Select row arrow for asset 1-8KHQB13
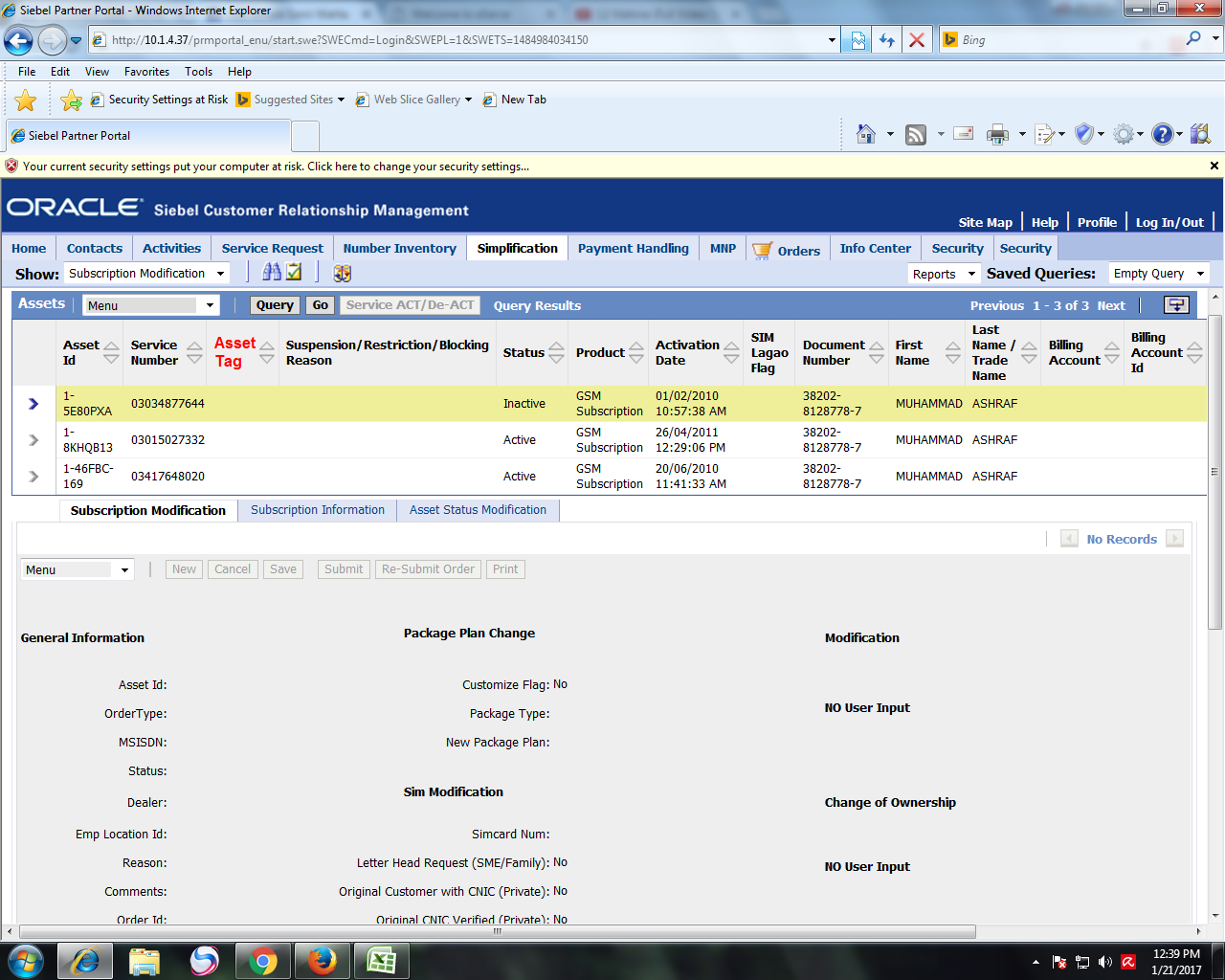Viewport: 1225px width, 980px height. pos(33,440)
